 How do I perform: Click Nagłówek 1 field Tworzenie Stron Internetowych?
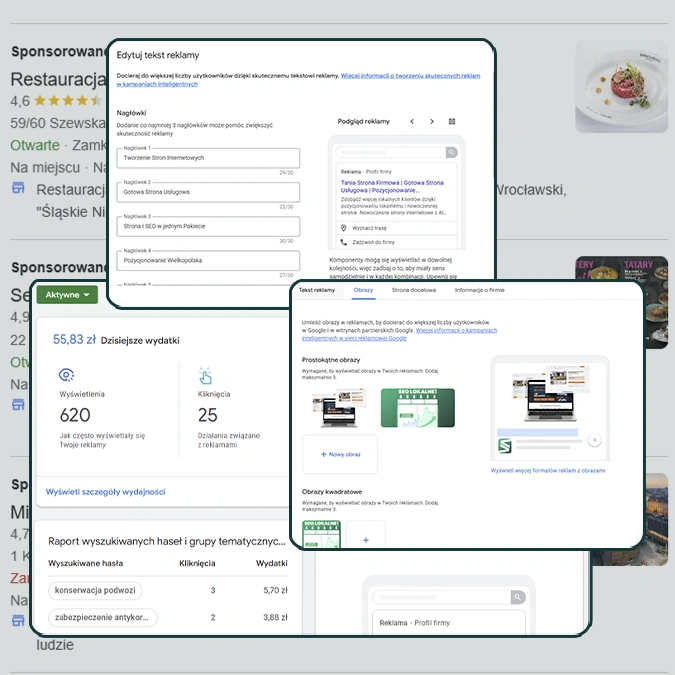tap(208, 158)
